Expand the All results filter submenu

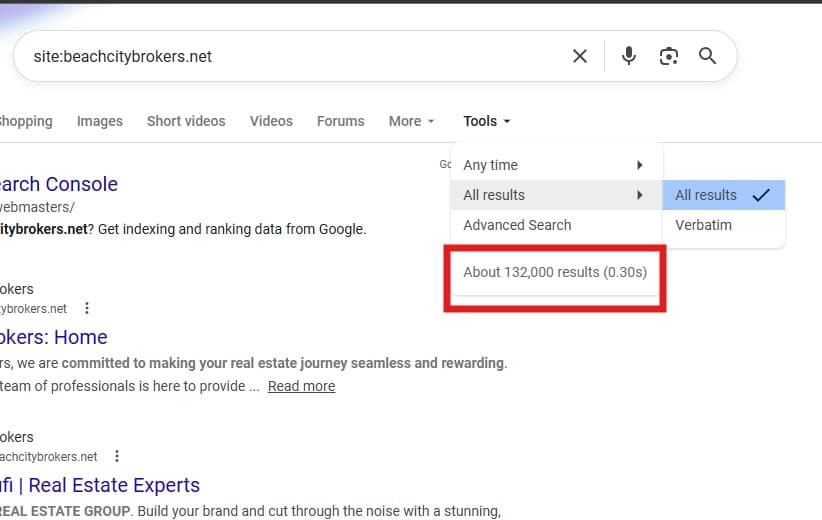click(555, 195)
